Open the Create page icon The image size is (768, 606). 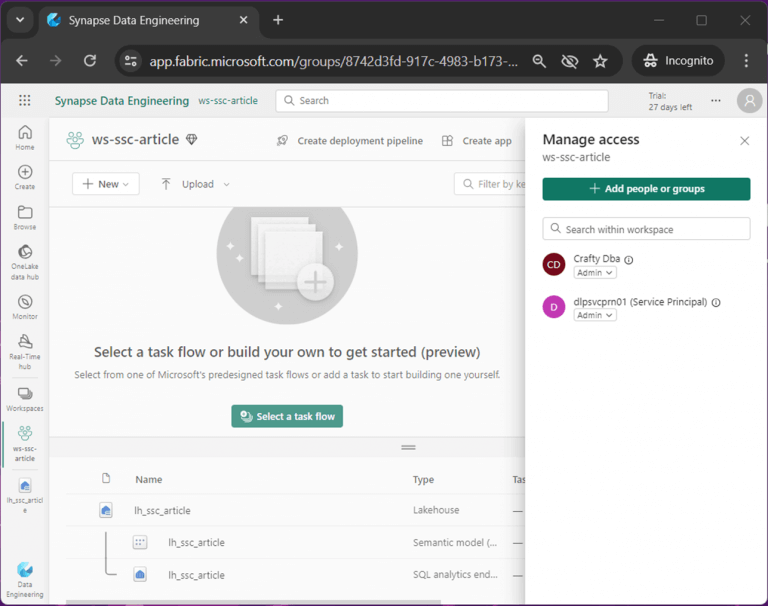pos(25,177)
